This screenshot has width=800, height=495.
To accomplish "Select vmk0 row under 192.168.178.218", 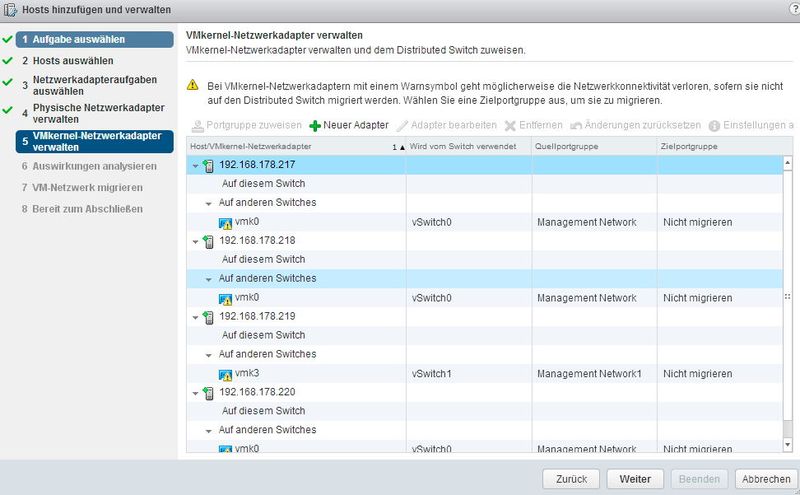I will tap(485, 298).
